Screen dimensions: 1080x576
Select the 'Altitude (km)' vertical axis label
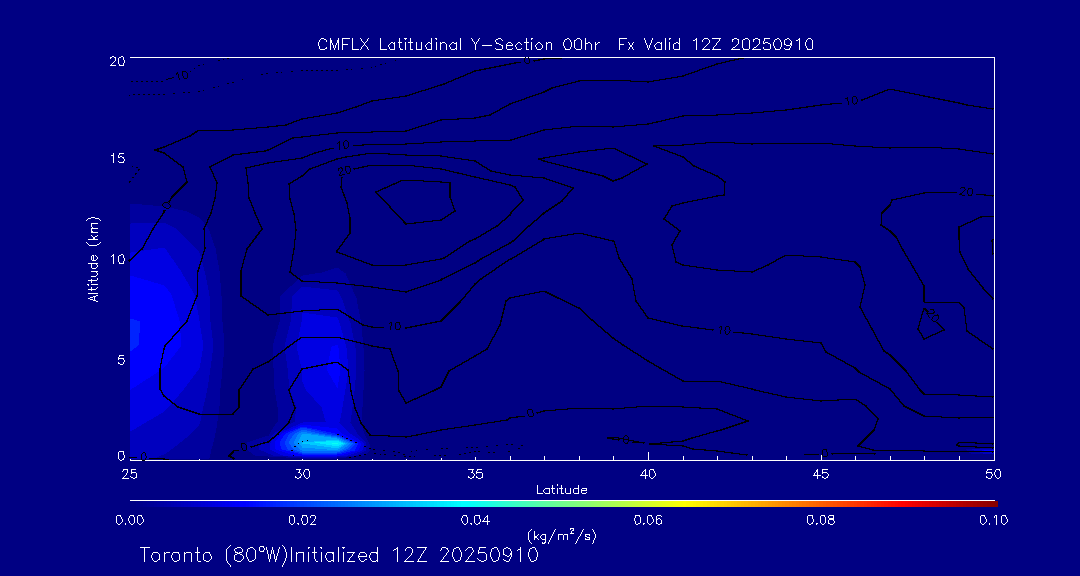(x=92, y=259)
